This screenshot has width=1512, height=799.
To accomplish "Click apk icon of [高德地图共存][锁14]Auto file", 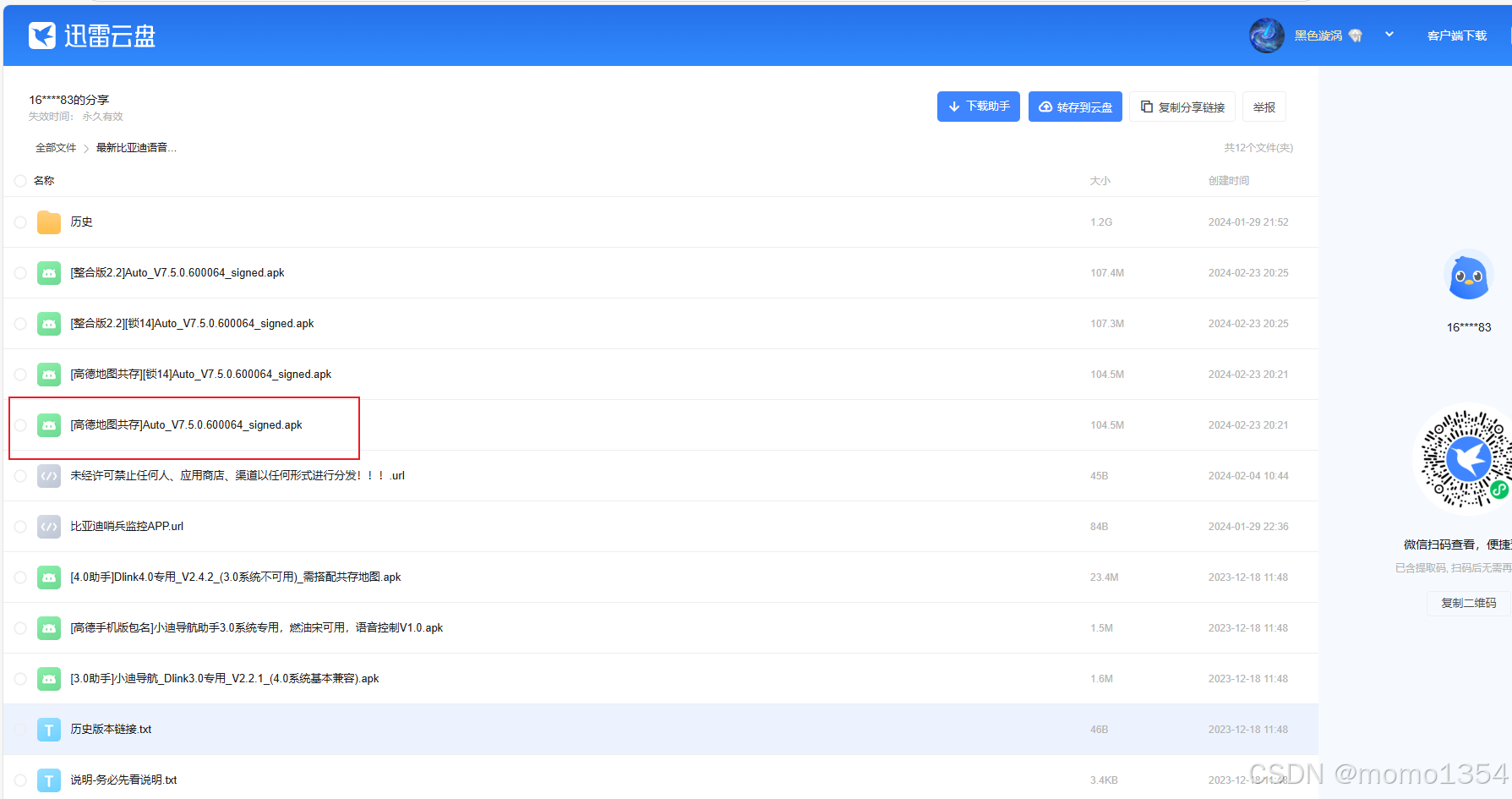I will [49, 375].
